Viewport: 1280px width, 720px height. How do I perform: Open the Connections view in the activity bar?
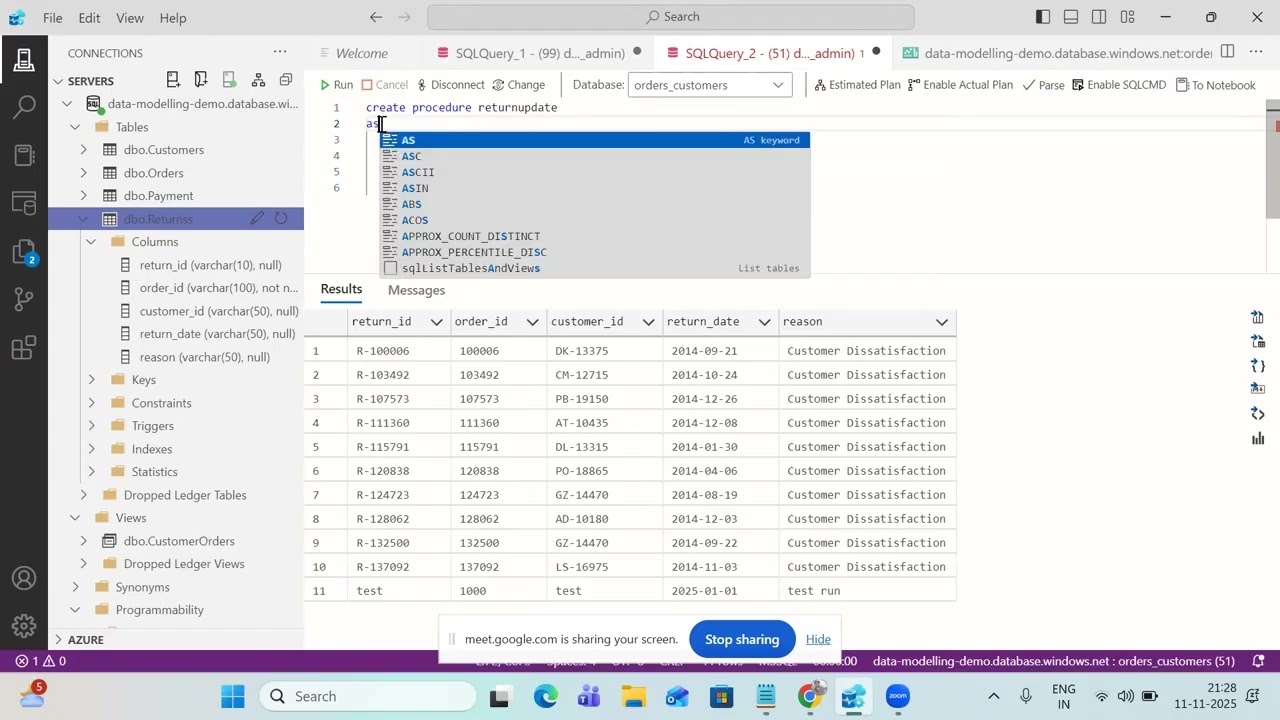coord(24,60)
